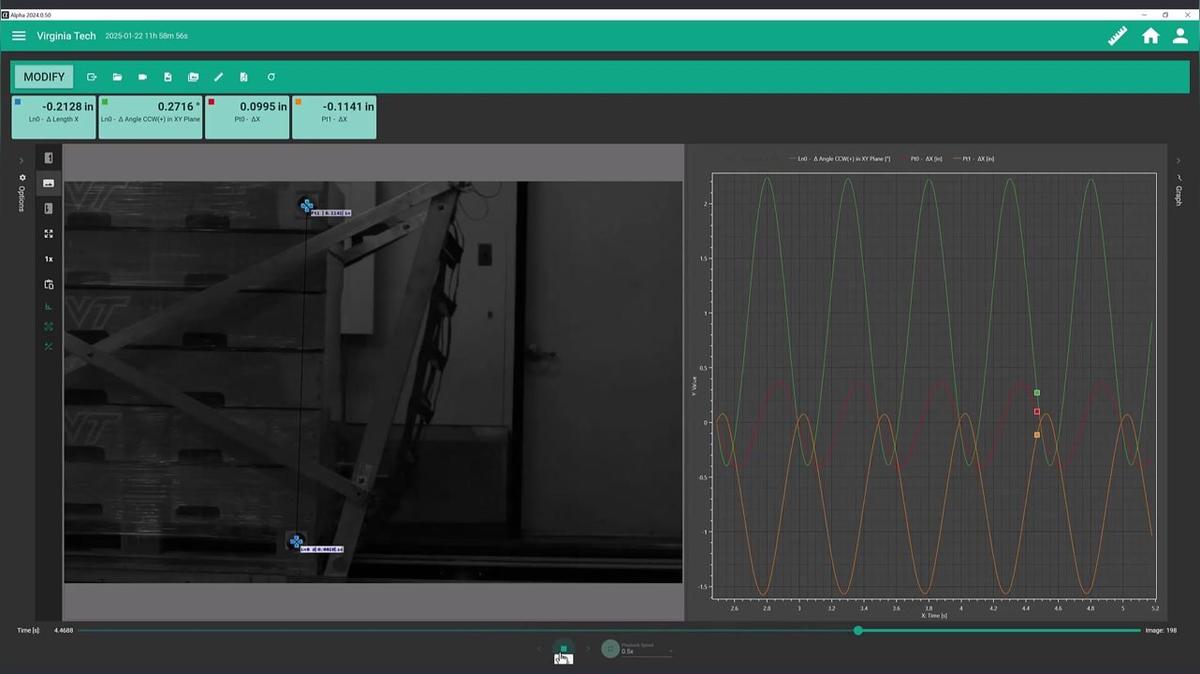
Task: Open the user account profile icon
Action: (x=1180, y=36)
